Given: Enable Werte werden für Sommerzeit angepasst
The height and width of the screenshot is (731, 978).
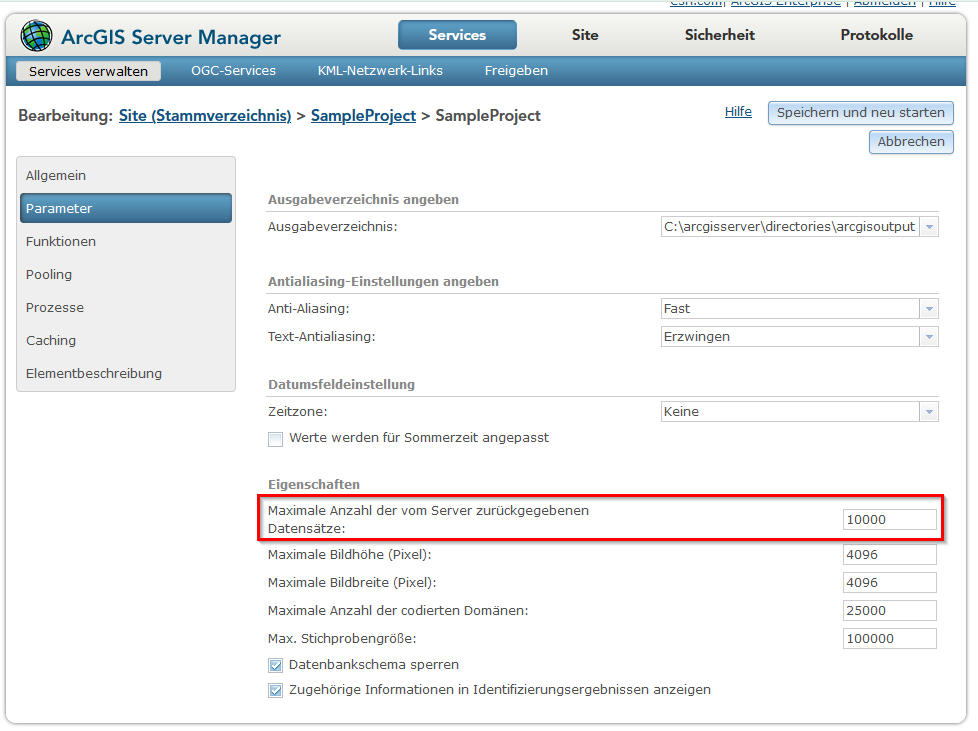Looking at the screenshot, I should 275,438.
